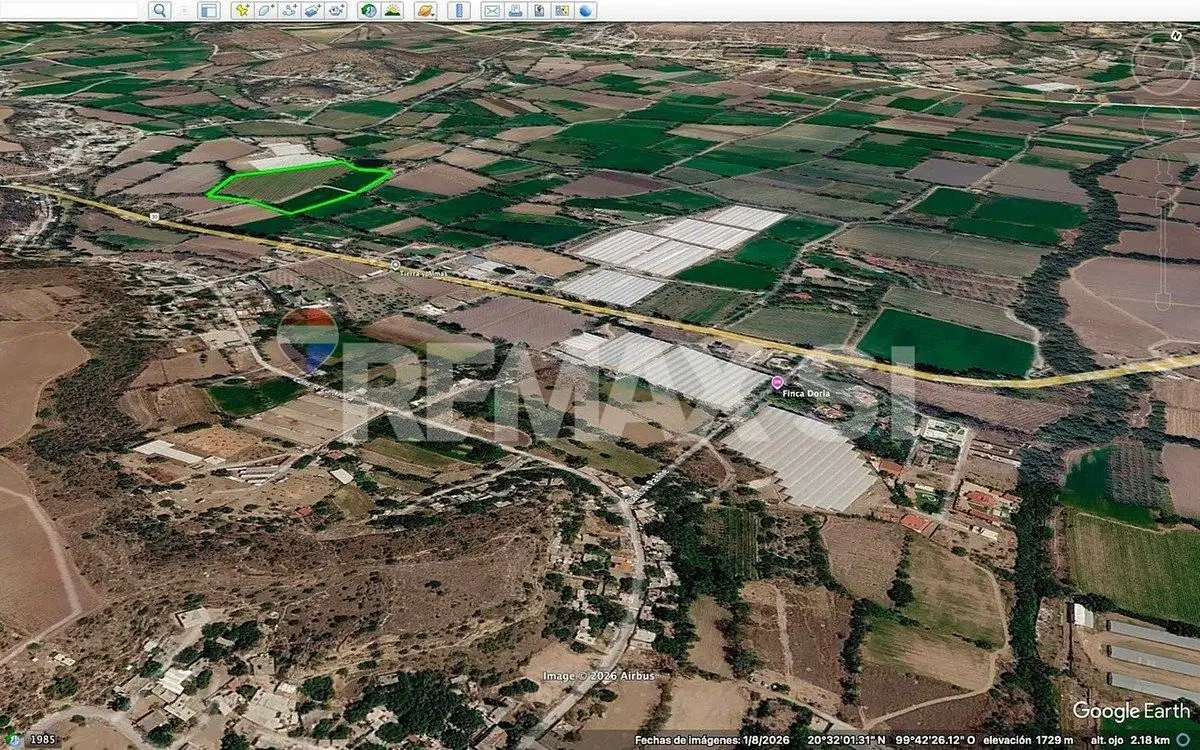Click the Tierra y almas place marker
This screenshot has height=750, width=1200.
pos(396,265)
